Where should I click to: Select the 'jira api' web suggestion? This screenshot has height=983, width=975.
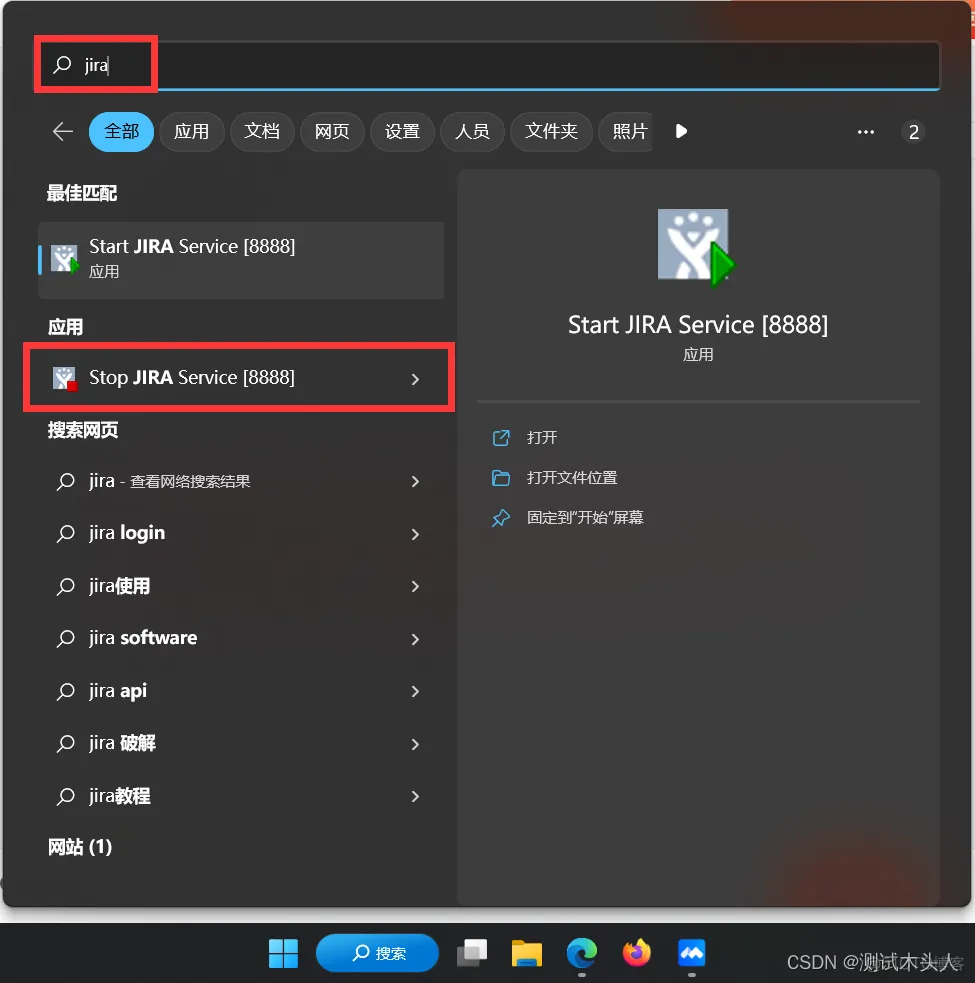[241, 691]
